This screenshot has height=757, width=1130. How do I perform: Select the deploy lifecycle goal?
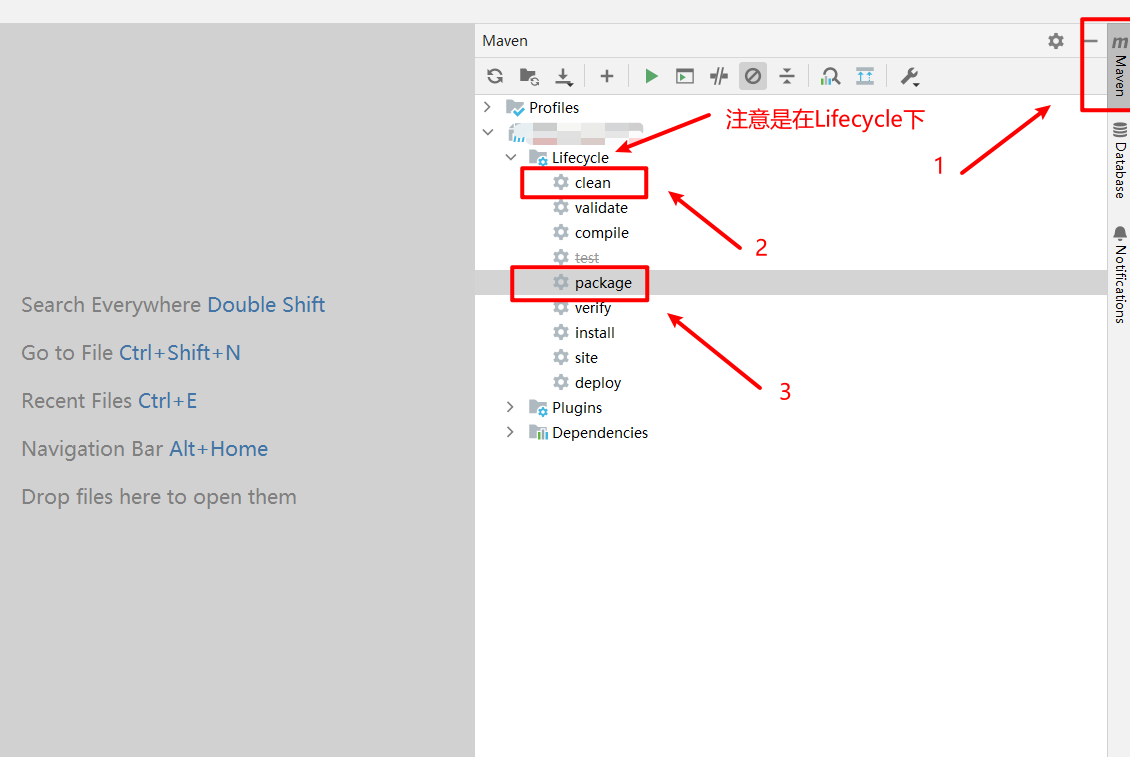pyautogui.click(x=598, y=383)
